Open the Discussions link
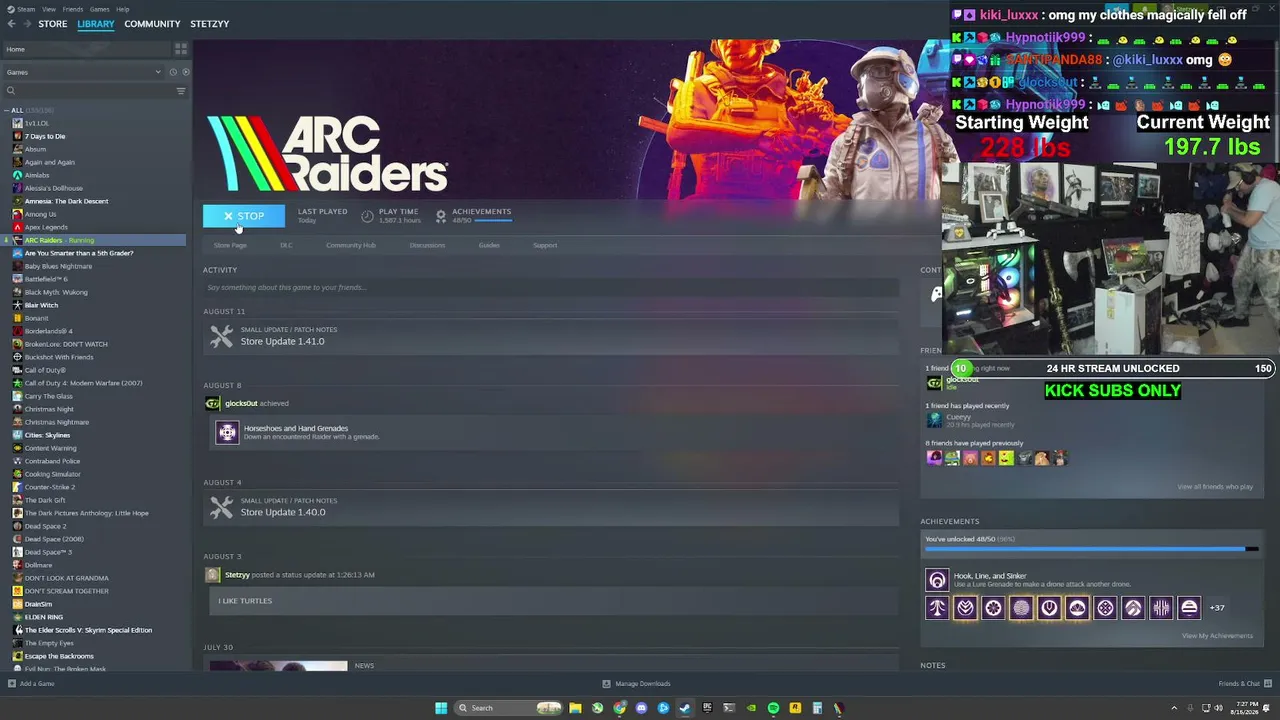This screenshot has height=720, width=1280. (427, 245)
